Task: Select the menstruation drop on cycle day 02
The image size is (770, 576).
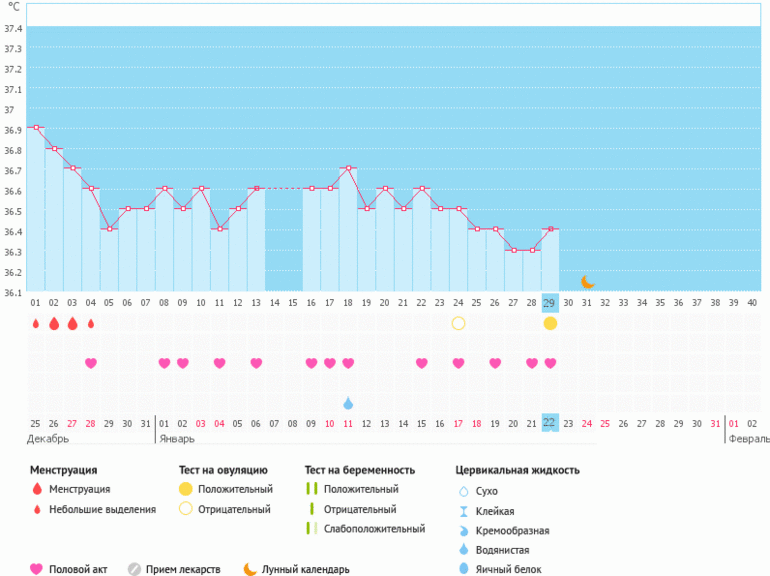Action: 54,323
